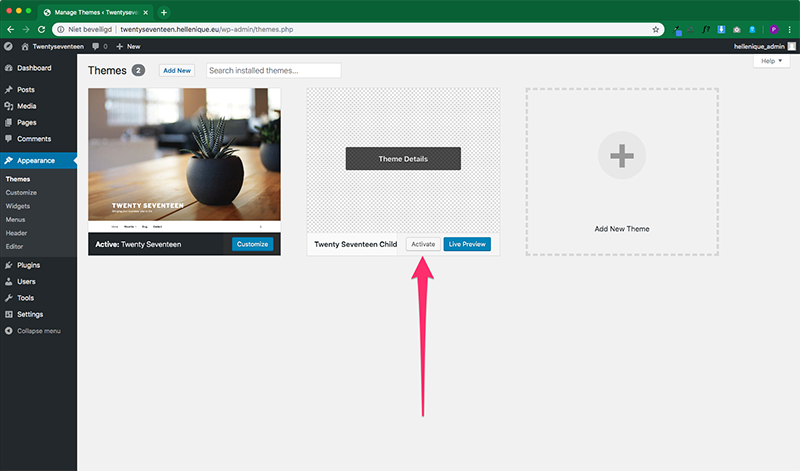Viewport: 800px width, 471px height.
Task: Open Widgets submenu item
Action: (x=18, y=206)
